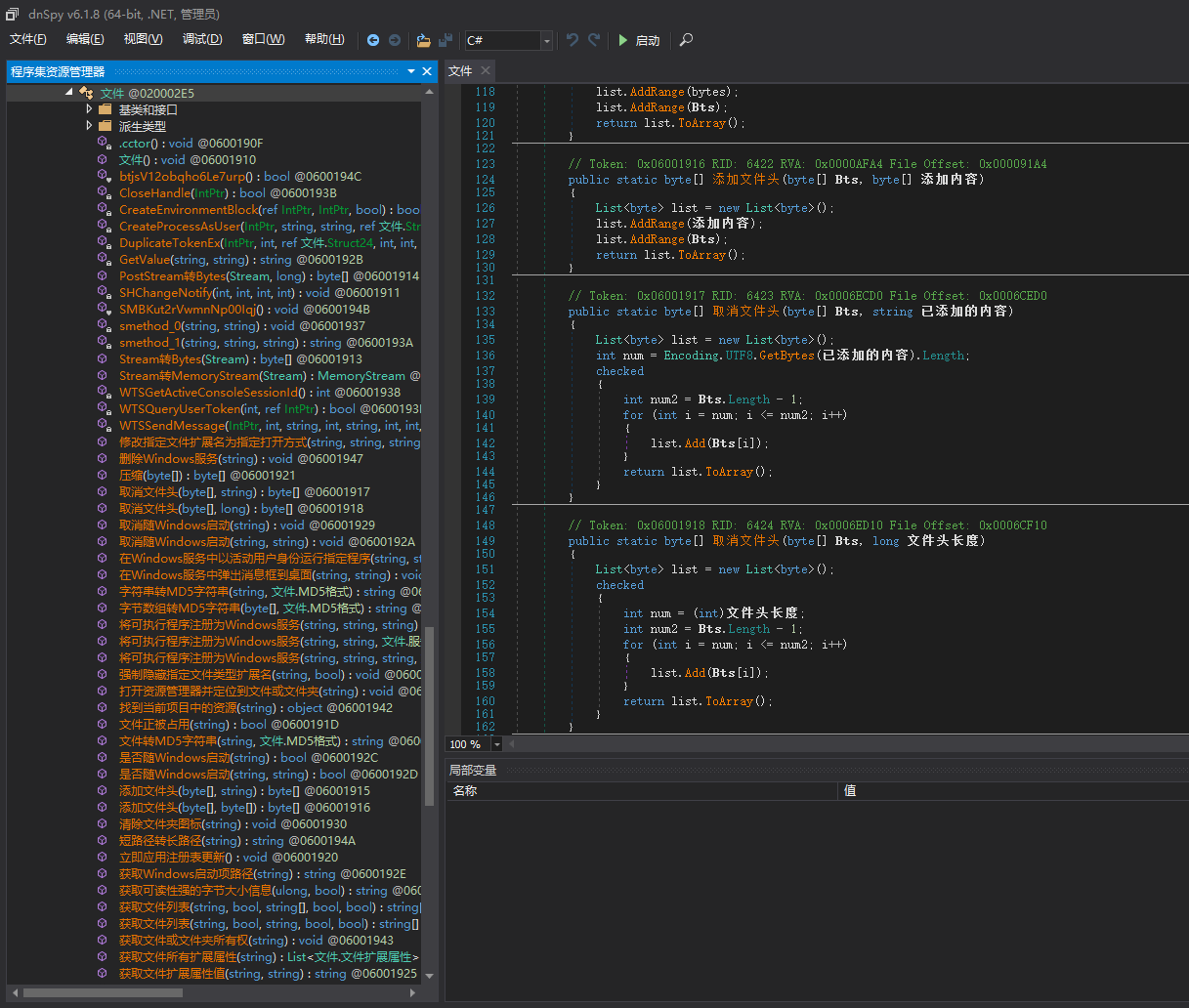Click the Redo icon
Screen dimensions: 1189x1008
point(593,41)
